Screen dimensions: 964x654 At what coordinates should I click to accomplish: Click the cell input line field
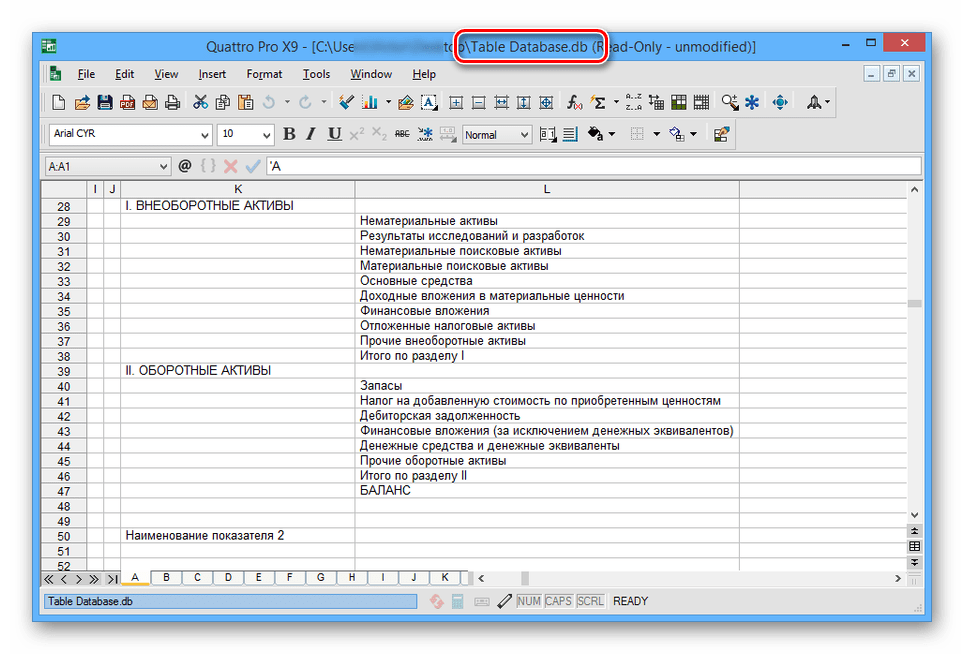coord(590,166)
